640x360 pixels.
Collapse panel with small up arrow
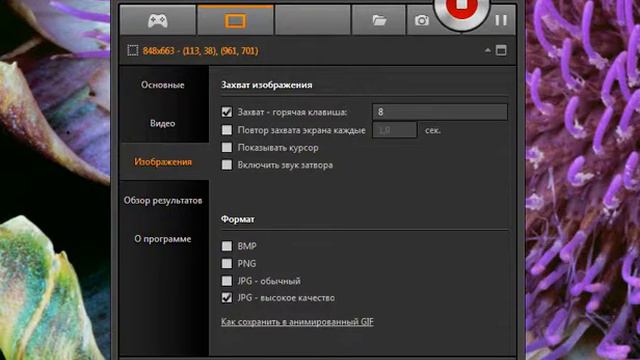tap(488, 51)
